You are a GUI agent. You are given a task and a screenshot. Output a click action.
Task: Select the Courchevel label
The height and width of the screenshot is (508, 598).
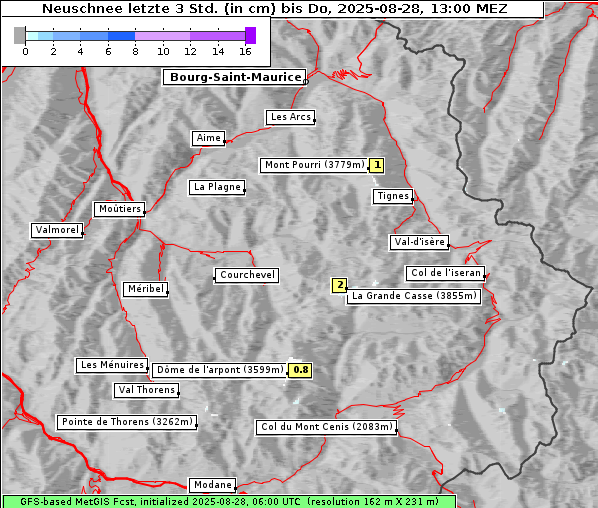tap(247, 275)
